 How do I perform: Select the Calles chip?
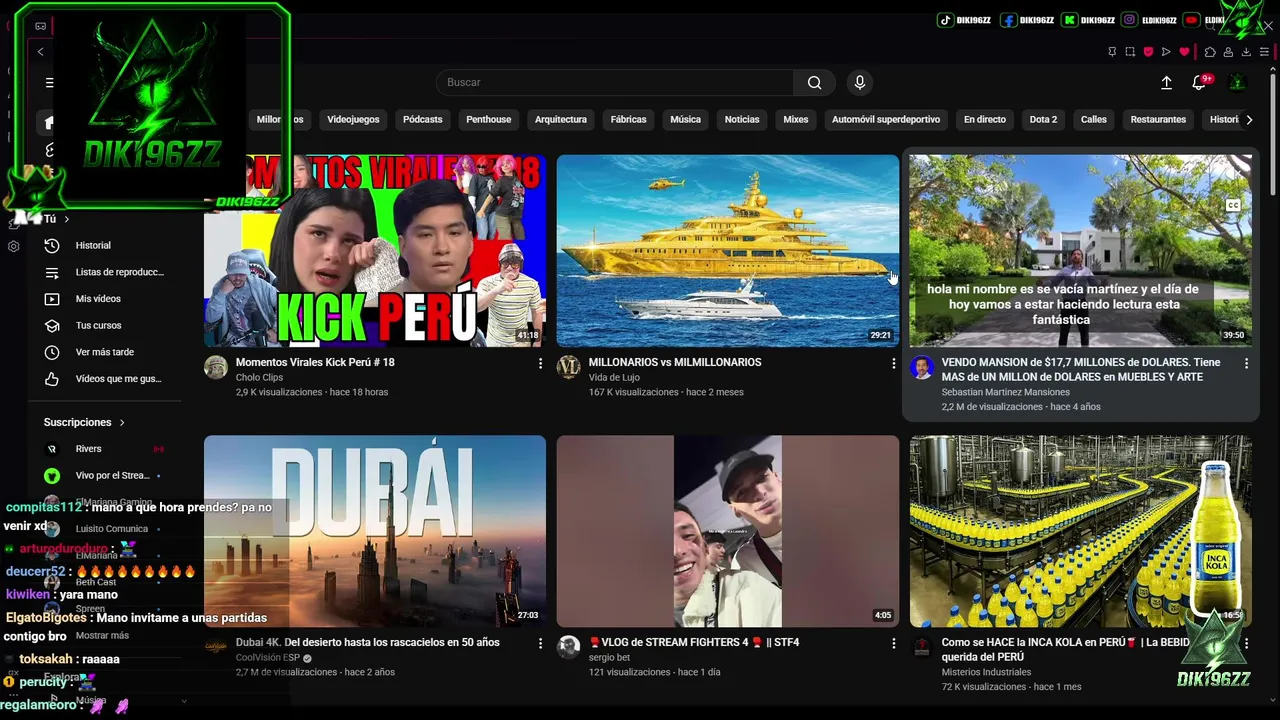tap(1093, 120)
